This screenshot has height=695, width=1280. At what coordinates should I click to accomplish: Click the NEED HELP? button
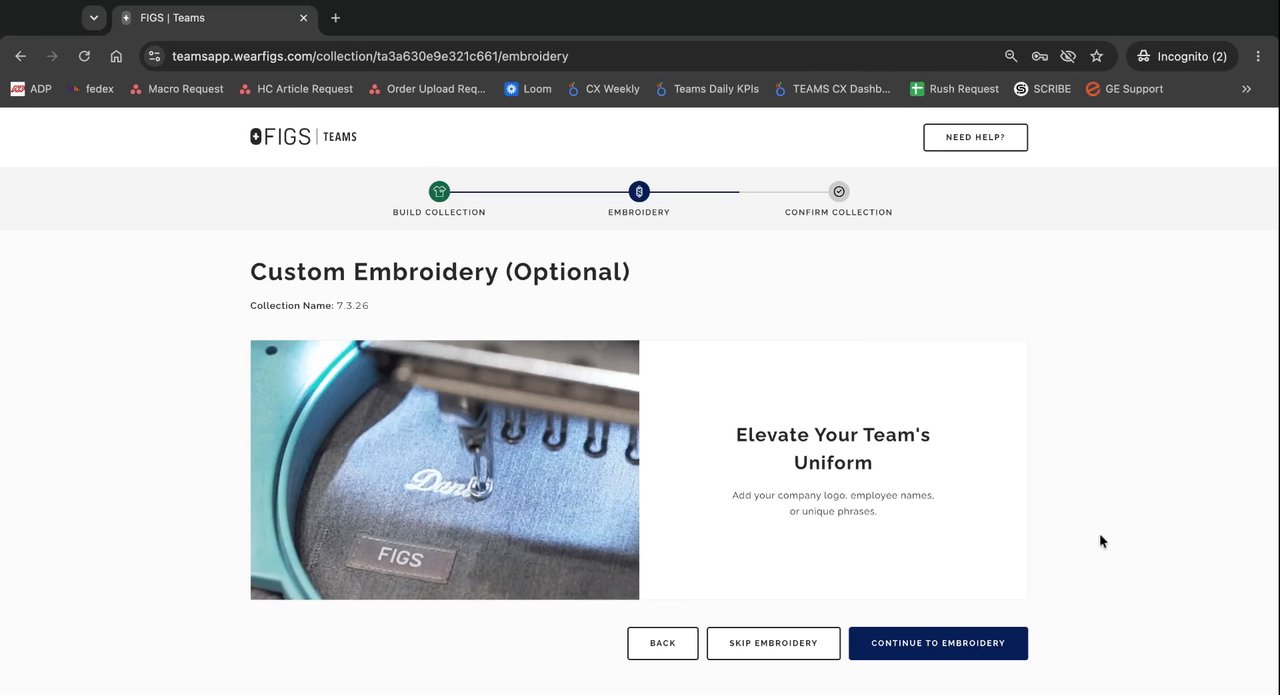tap(975, 137)
